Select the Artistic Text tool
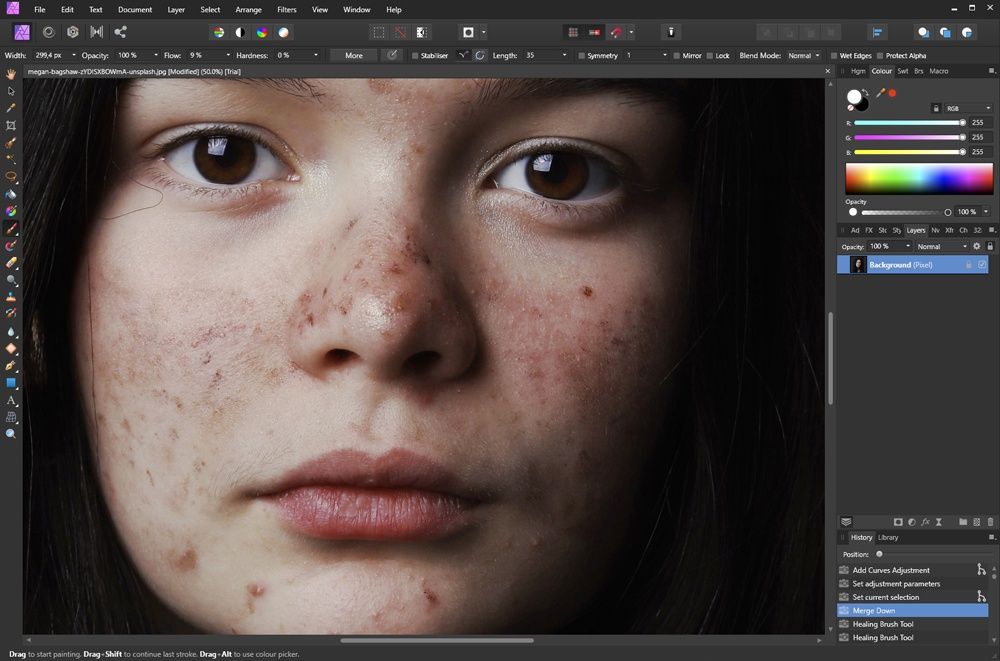Image resolution: width=1000 pixels, height=661 pixels. 11,401
